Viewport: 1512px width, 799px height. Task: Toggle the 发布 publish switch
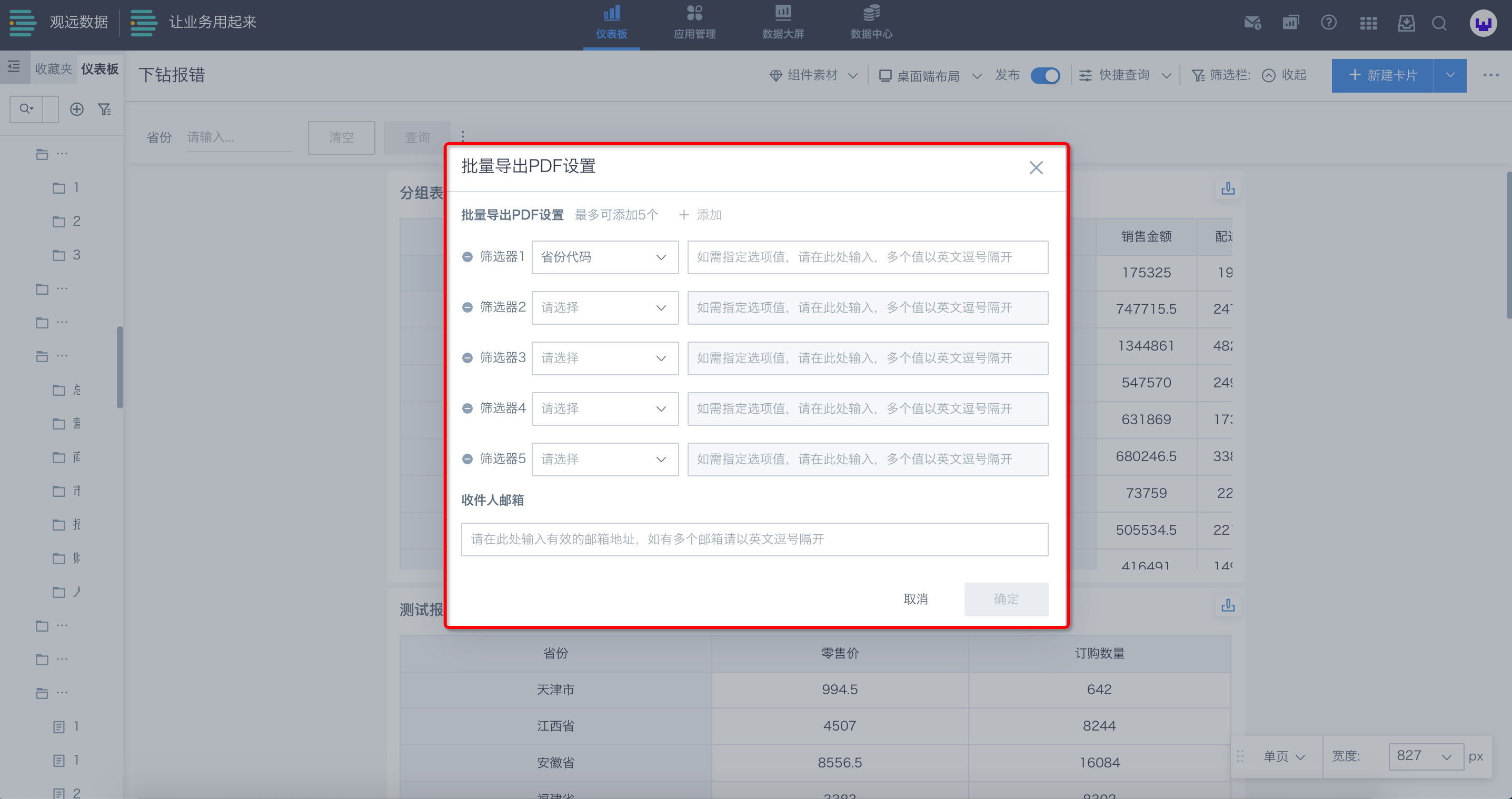coord(1046,76)
